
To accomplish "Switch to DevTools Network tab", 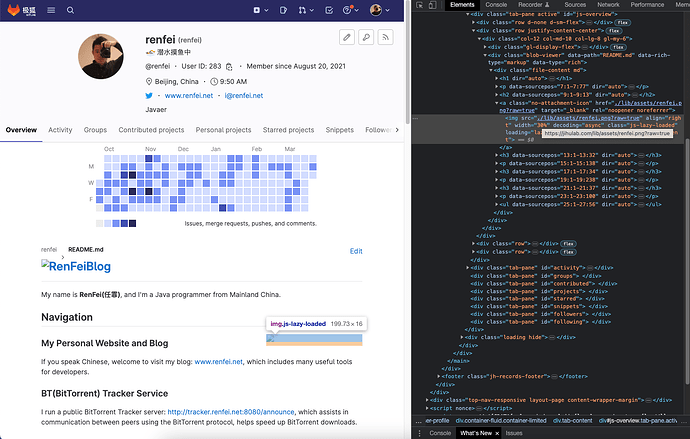I will [608, 4].
